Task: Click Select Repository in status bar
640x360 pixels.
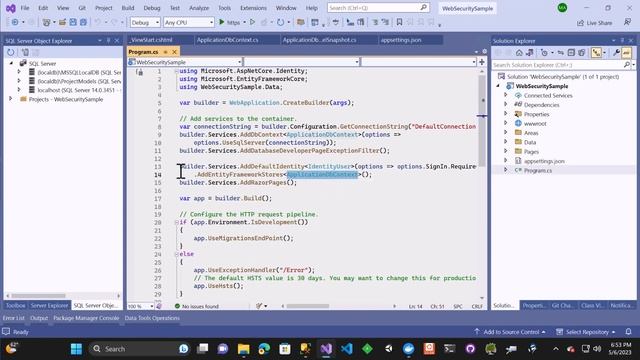Action: (x=586, y=332)
